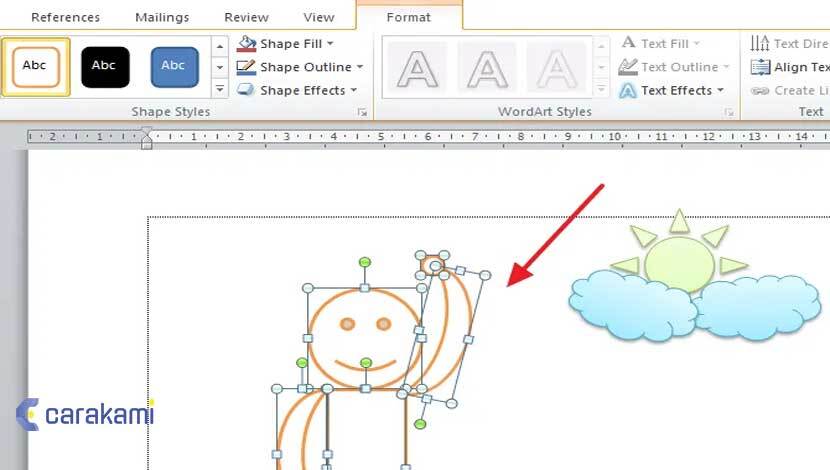Viewport: 830px width, 470px height.
Task: Click the Create Link chain icon
Action: tap(760, 91)
